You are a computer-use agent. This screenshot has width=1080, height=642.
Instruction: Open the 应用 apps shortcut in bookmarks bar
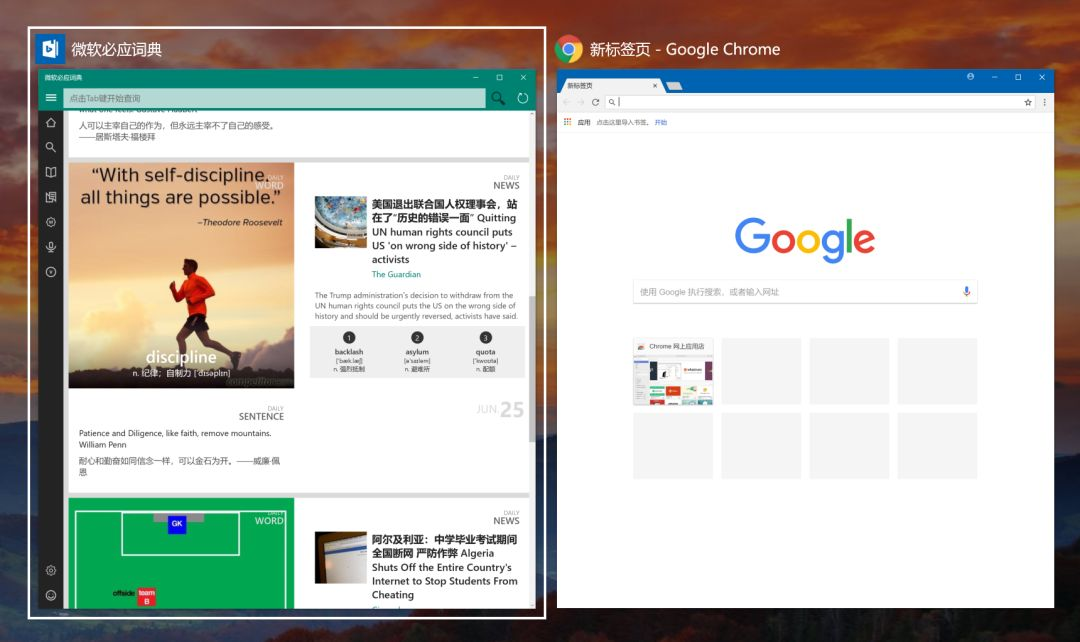(577, 122)
